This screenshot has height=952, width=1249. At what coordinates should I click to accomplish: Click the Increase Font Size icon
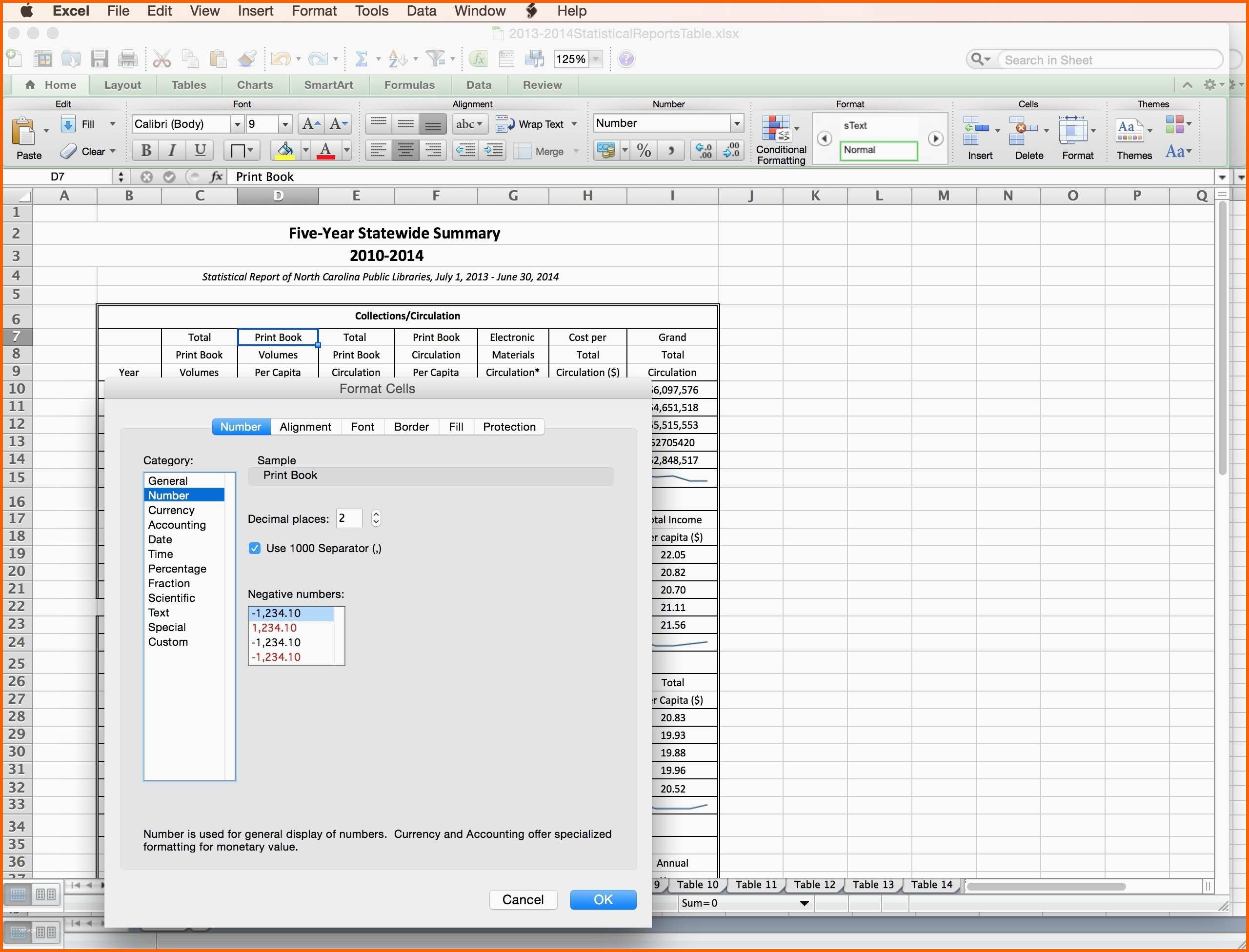tap(311, 124)
